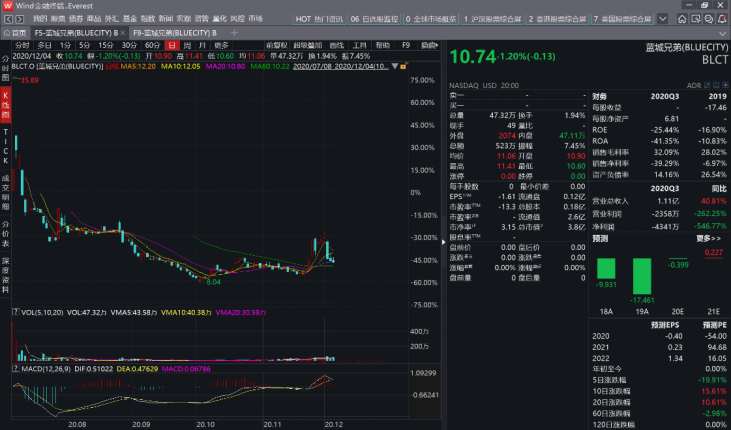731x430 pixels.
Task: Open the home icon in top toolbar
Action: click(x=682, y=19)
